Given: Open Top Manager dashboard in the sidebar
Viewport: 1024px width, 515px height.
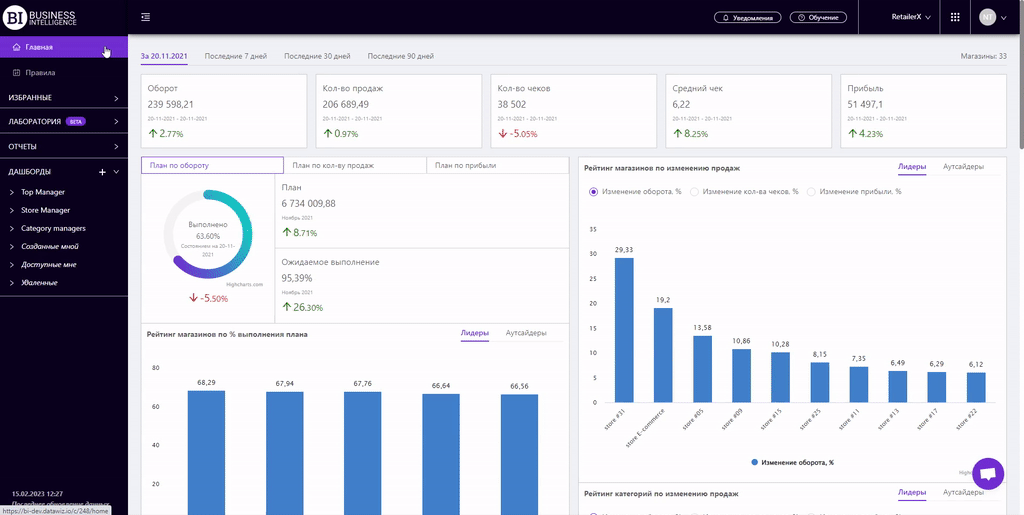Looking at the screenshot, I should point(43,192).
